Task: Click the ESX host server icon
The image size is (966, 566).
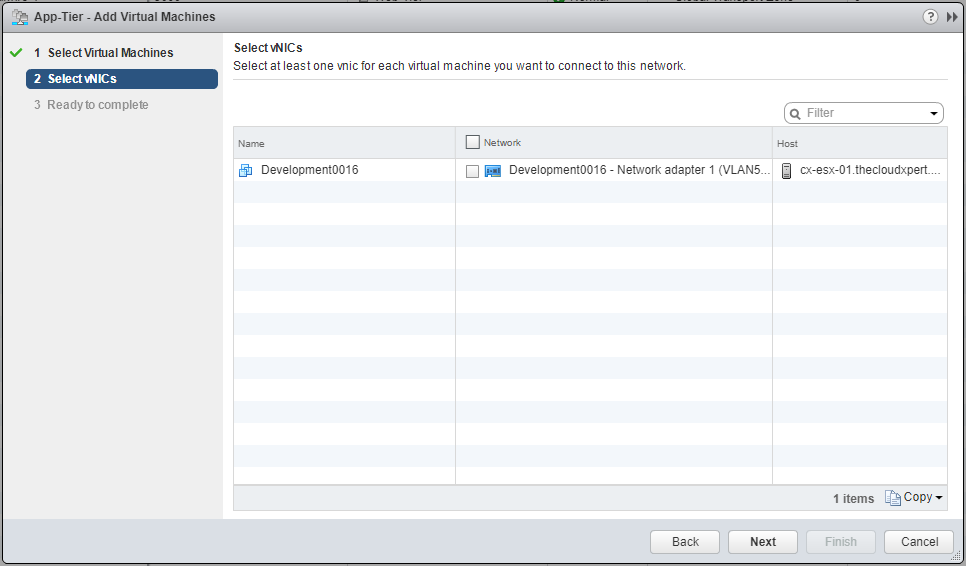Action: pyautogui.click(x=786, y=171)
